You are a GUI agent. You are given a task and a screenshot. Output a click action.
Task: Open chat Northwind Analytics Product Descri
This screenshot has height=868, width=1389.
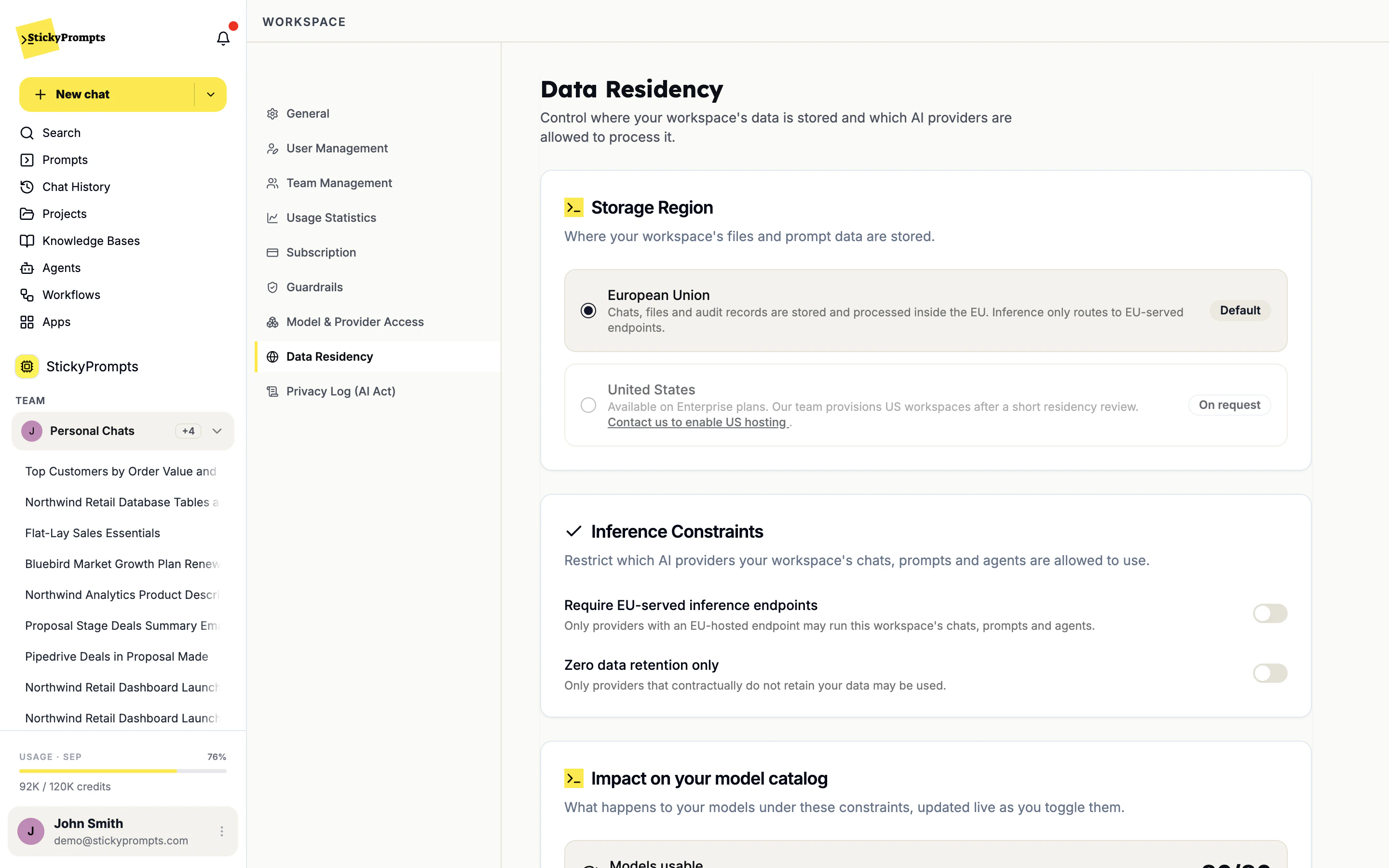[123, 595]
